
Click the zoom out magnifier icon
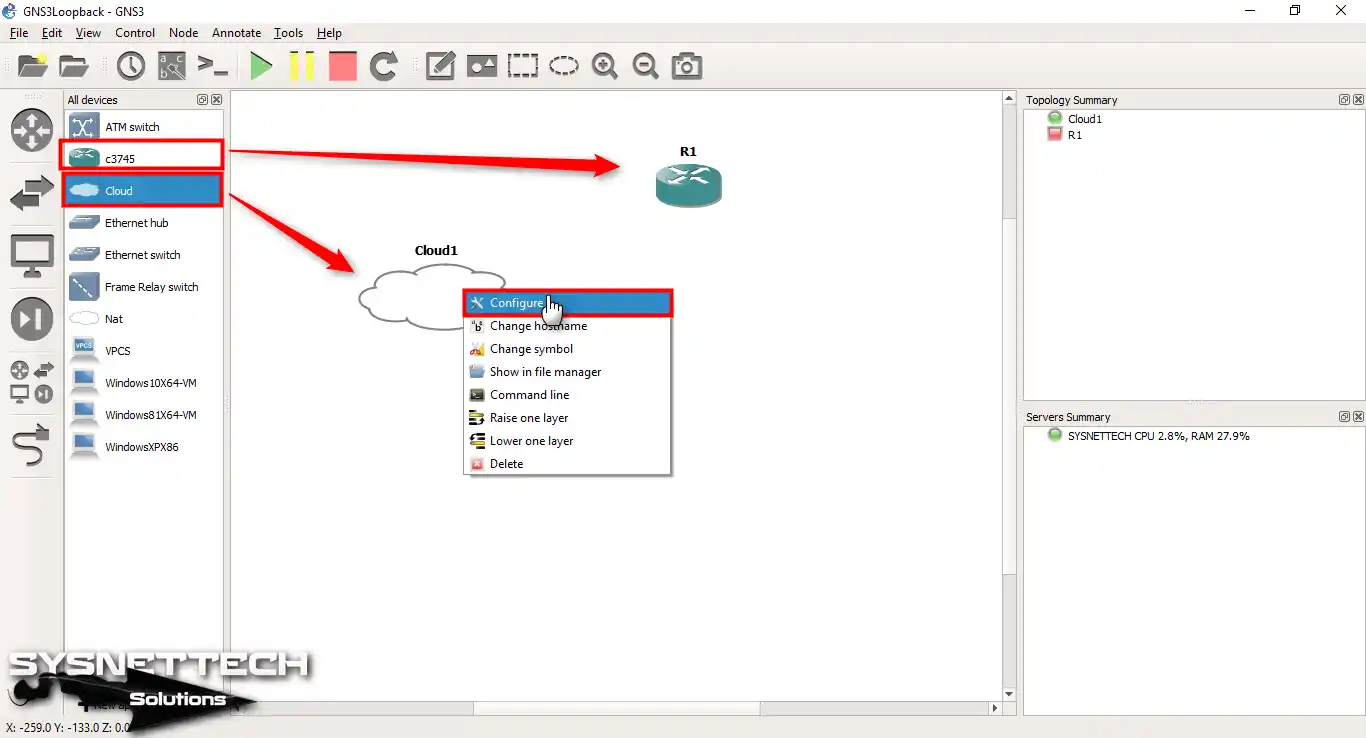pos(645,66)
